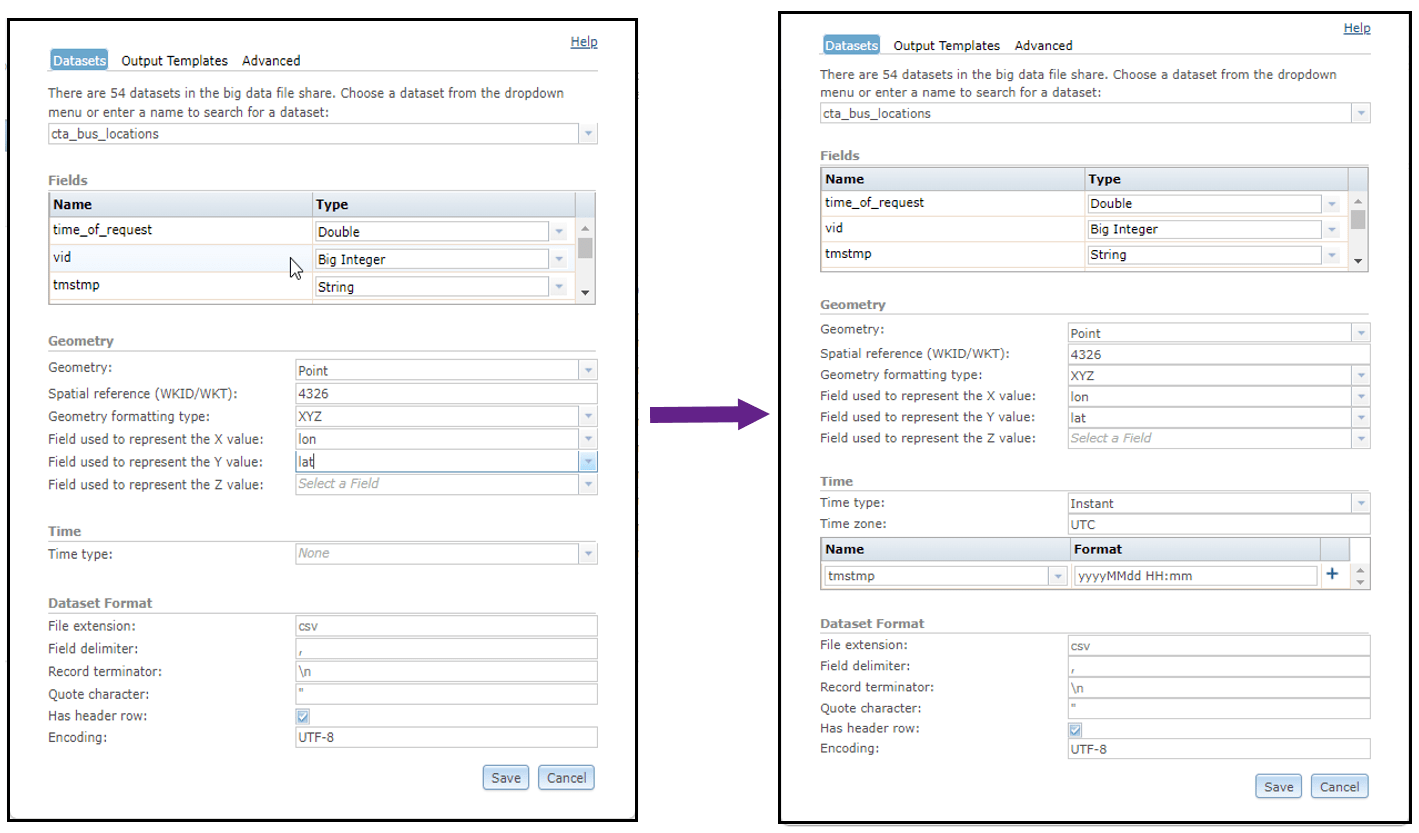
Task: Open X value lon dropdown in right dialog
Action: click(1360, 396)
